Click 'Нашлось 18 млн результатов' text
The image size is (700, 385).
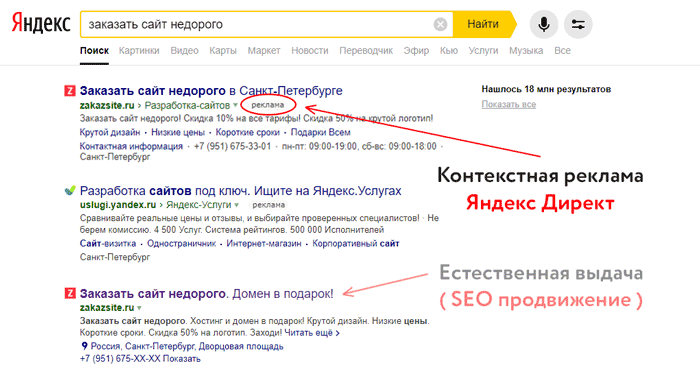[546, 89]
